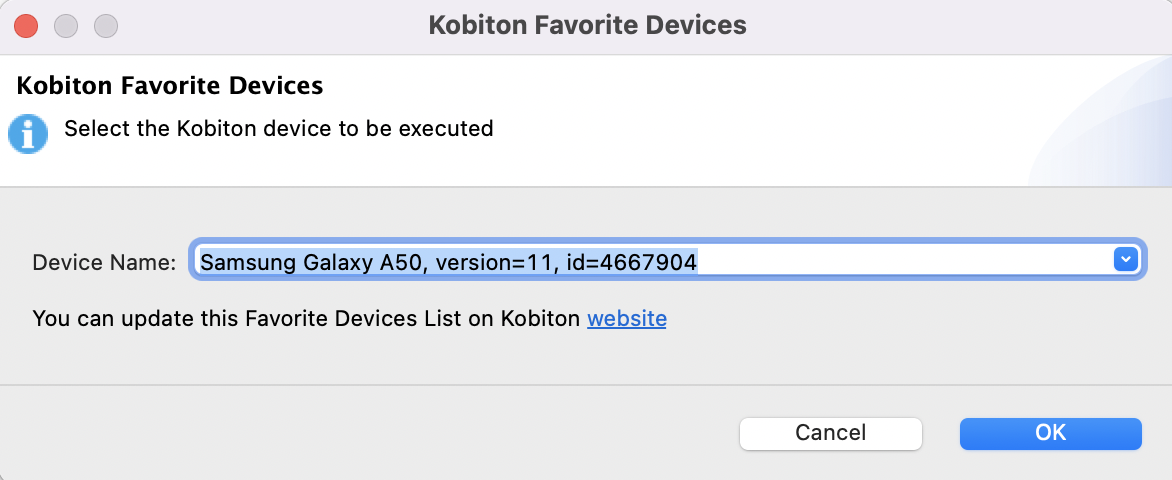This screenshot has width=1172, height=480.
Task: Click the 'You can update this Favorite Devices' text
Action: (x=306, y=319)
